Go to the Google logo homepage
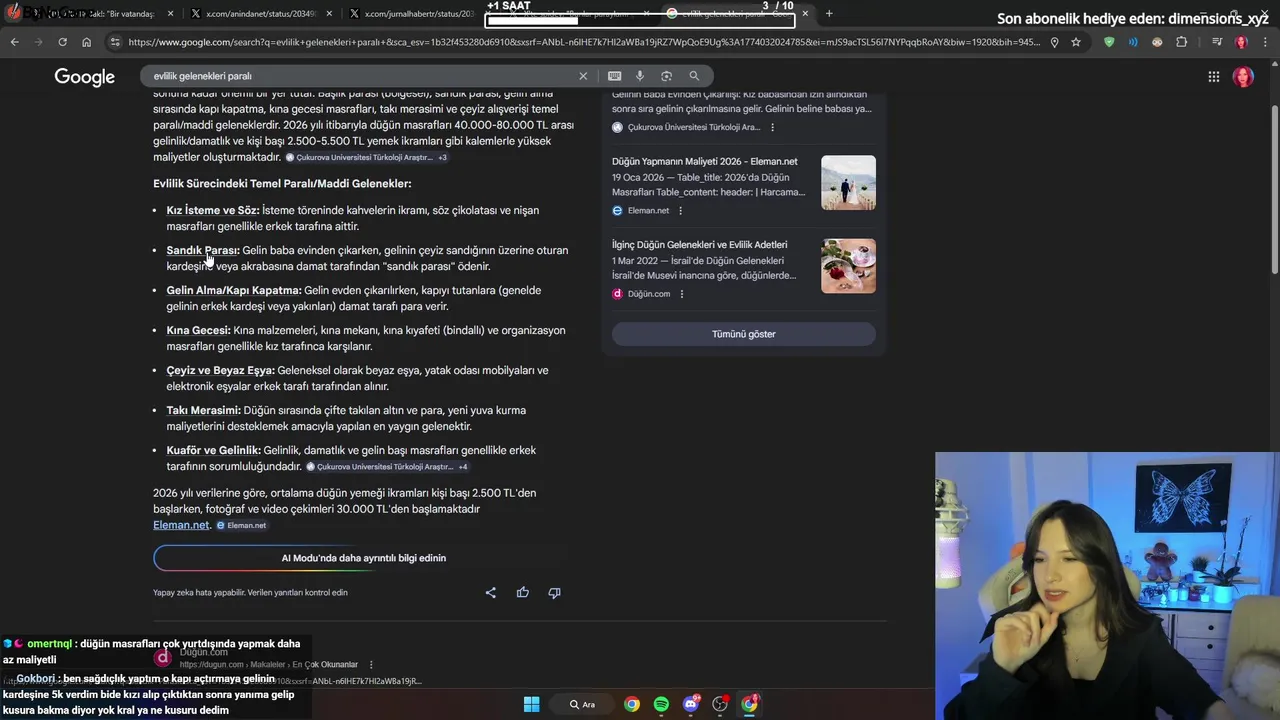 tap(85, 77)
